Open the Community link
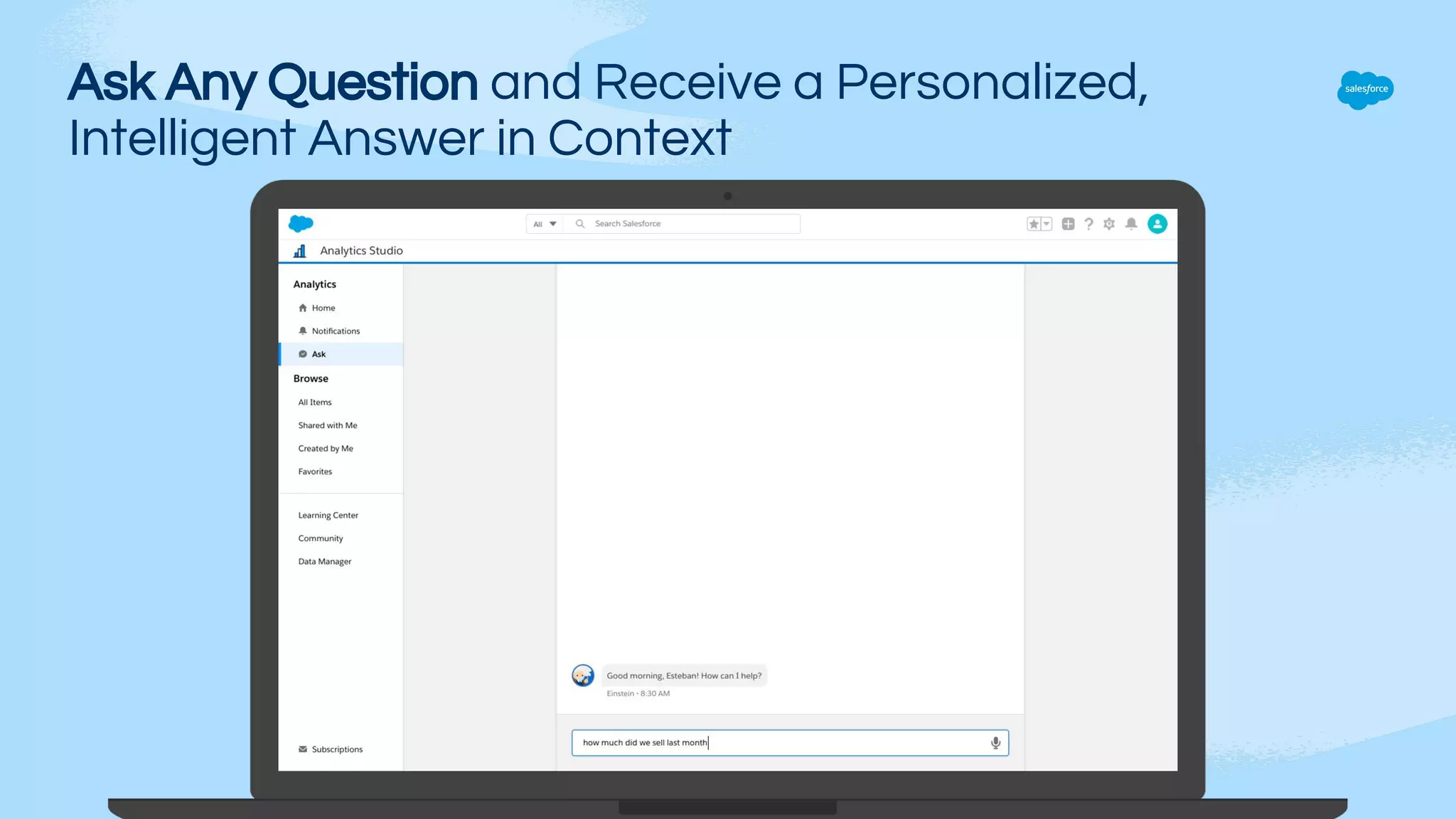Screen dimensions: 1456x819 321,538
